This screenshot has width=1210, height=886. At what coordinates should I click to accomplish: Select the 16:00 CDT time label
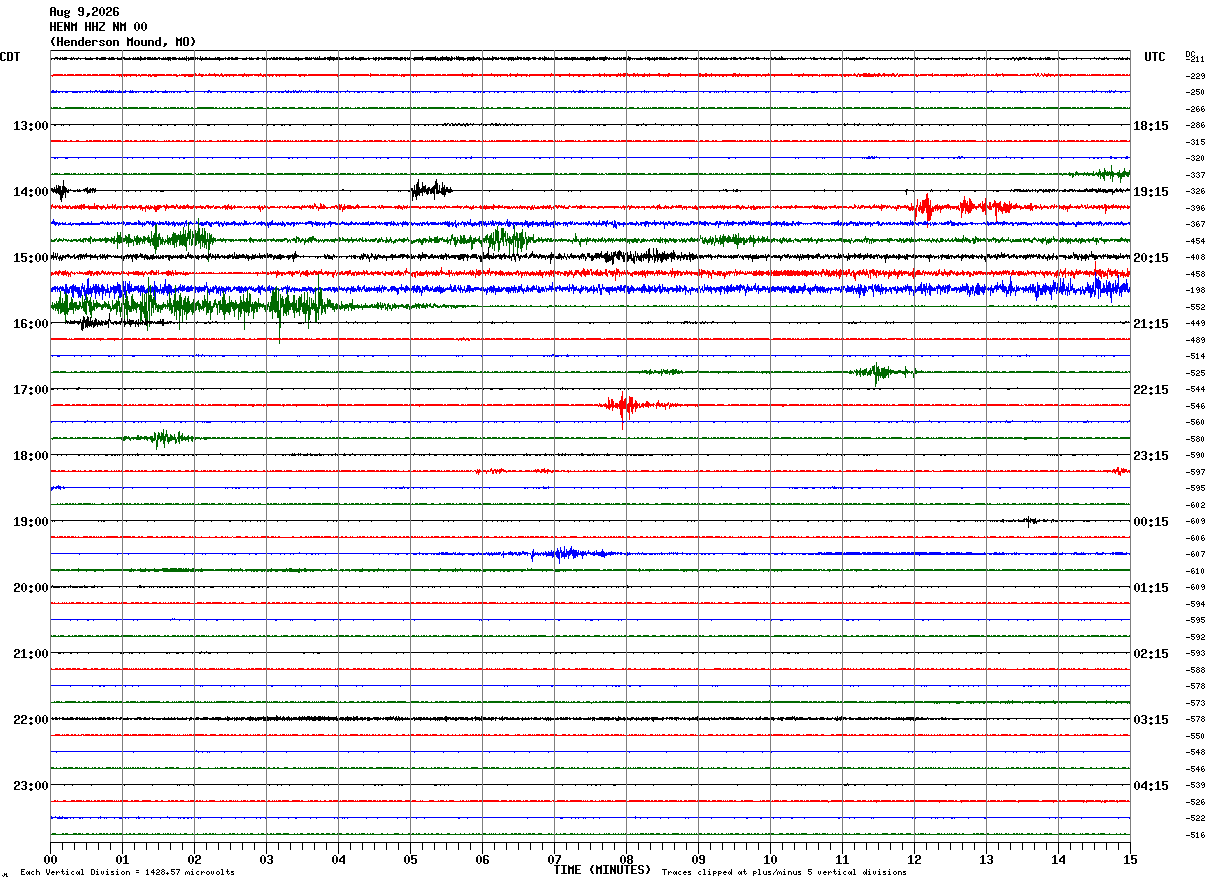[31, 323]
